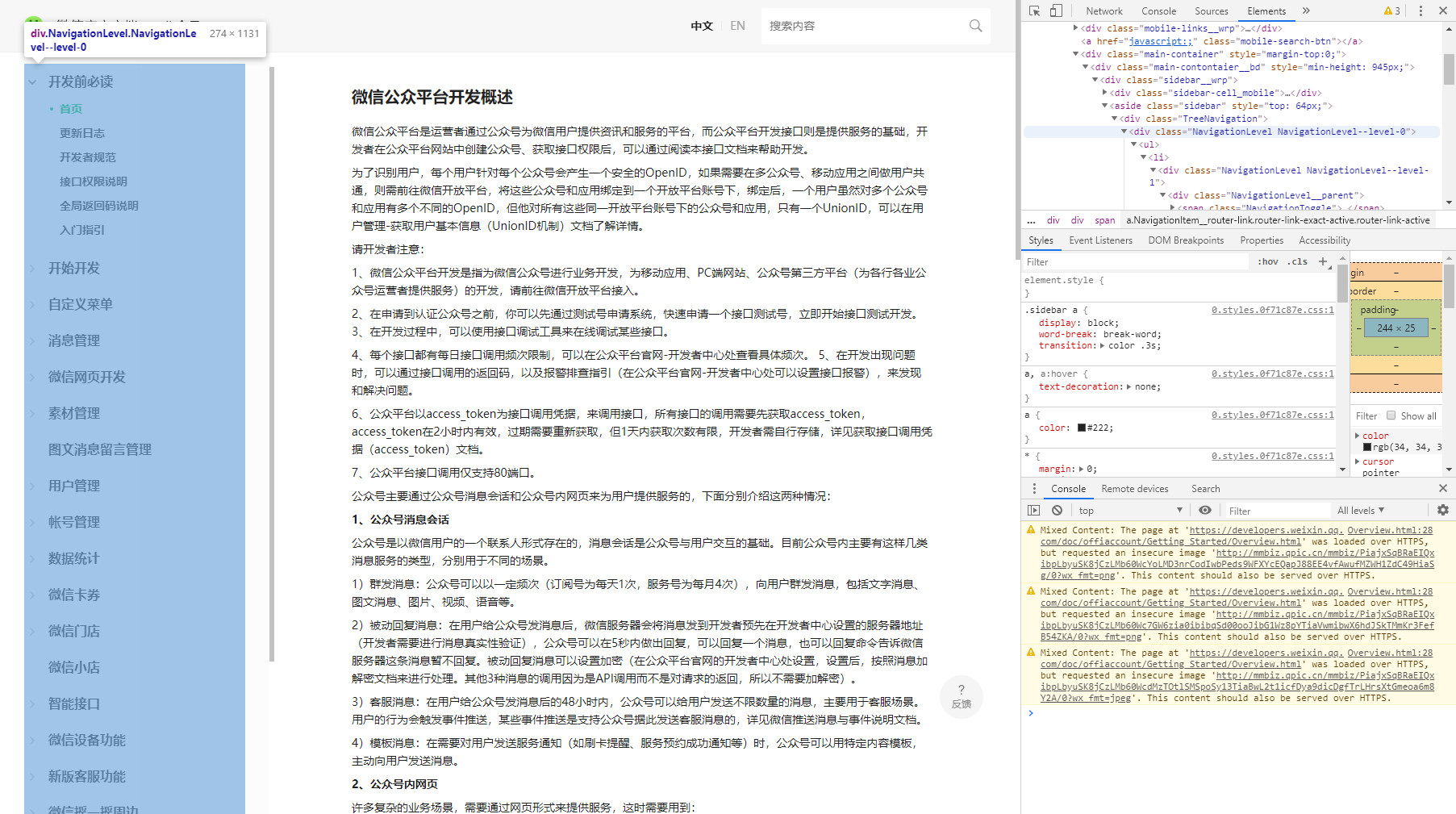The width and height of the screenshot is (1456, 814).
Task: Switch to the top Console tab
Action: (x=1158, y=10)
